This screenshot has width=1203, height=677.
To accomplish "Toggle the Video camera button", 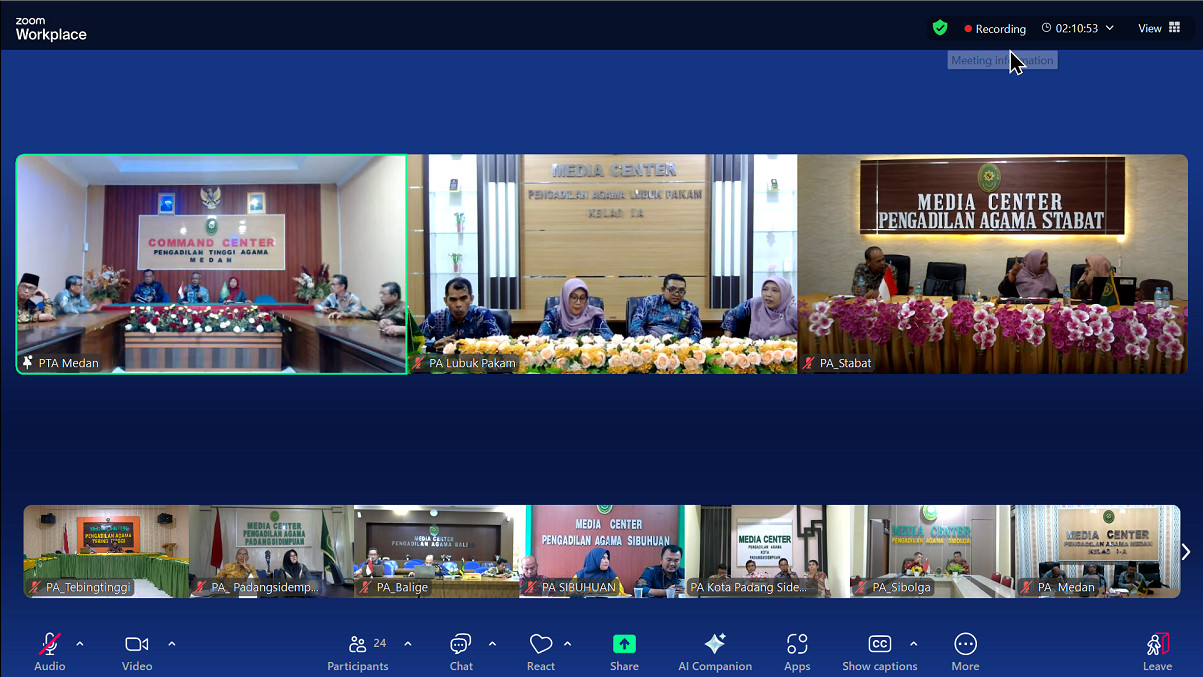I will [x=137, y=651].
